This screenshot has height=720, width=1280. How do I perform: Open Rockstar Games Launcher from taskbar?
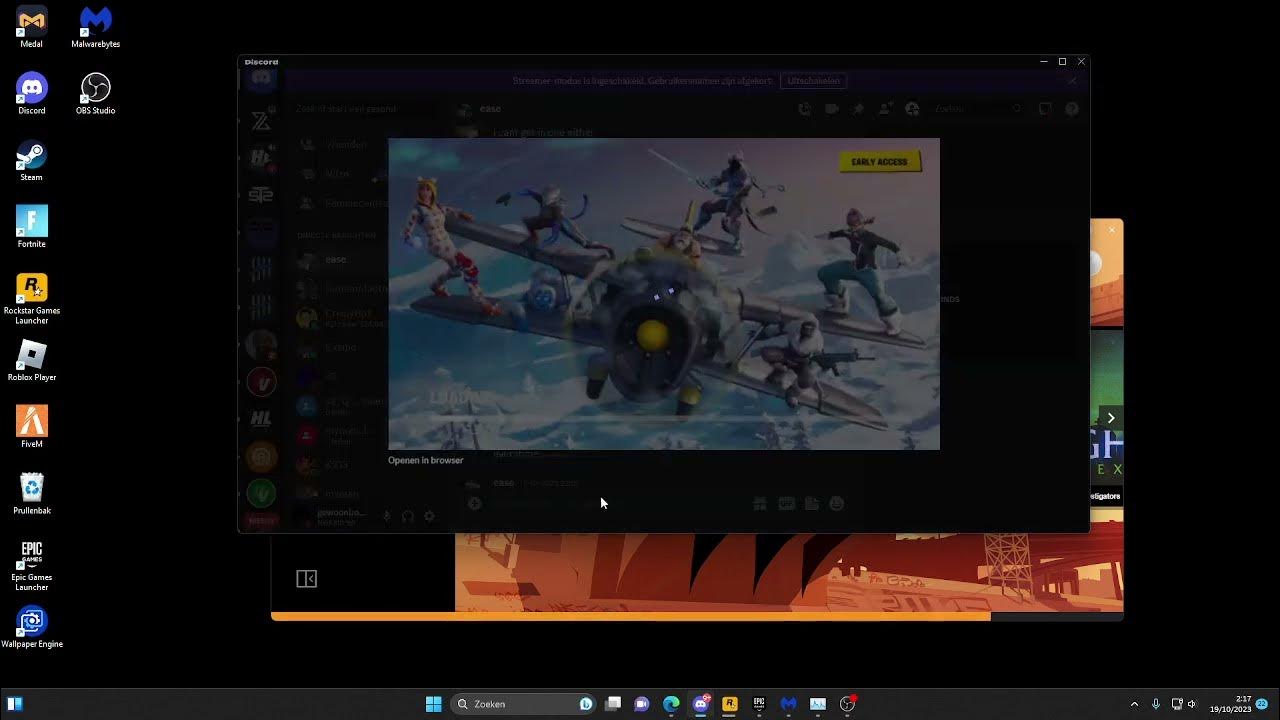click(730, 704)
